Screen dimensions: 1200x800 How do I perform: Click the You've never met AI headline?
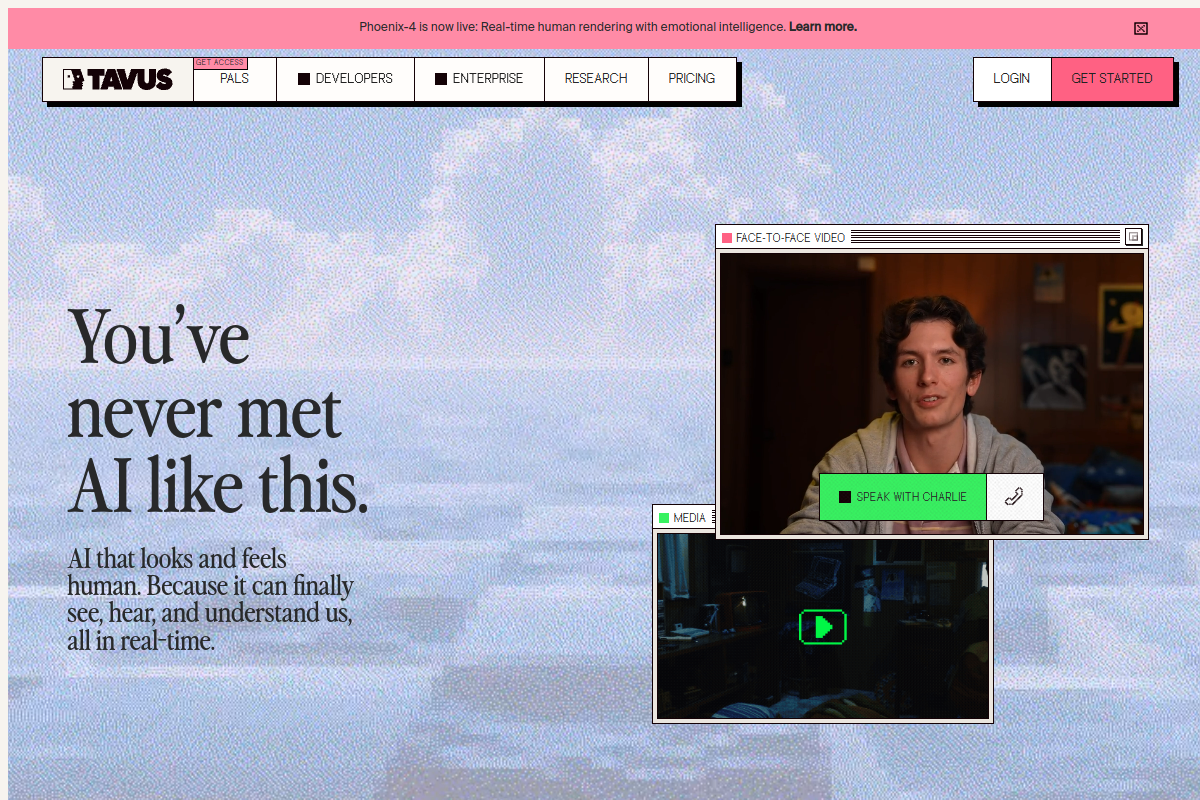pyautogui.click(x=218, y=409)
